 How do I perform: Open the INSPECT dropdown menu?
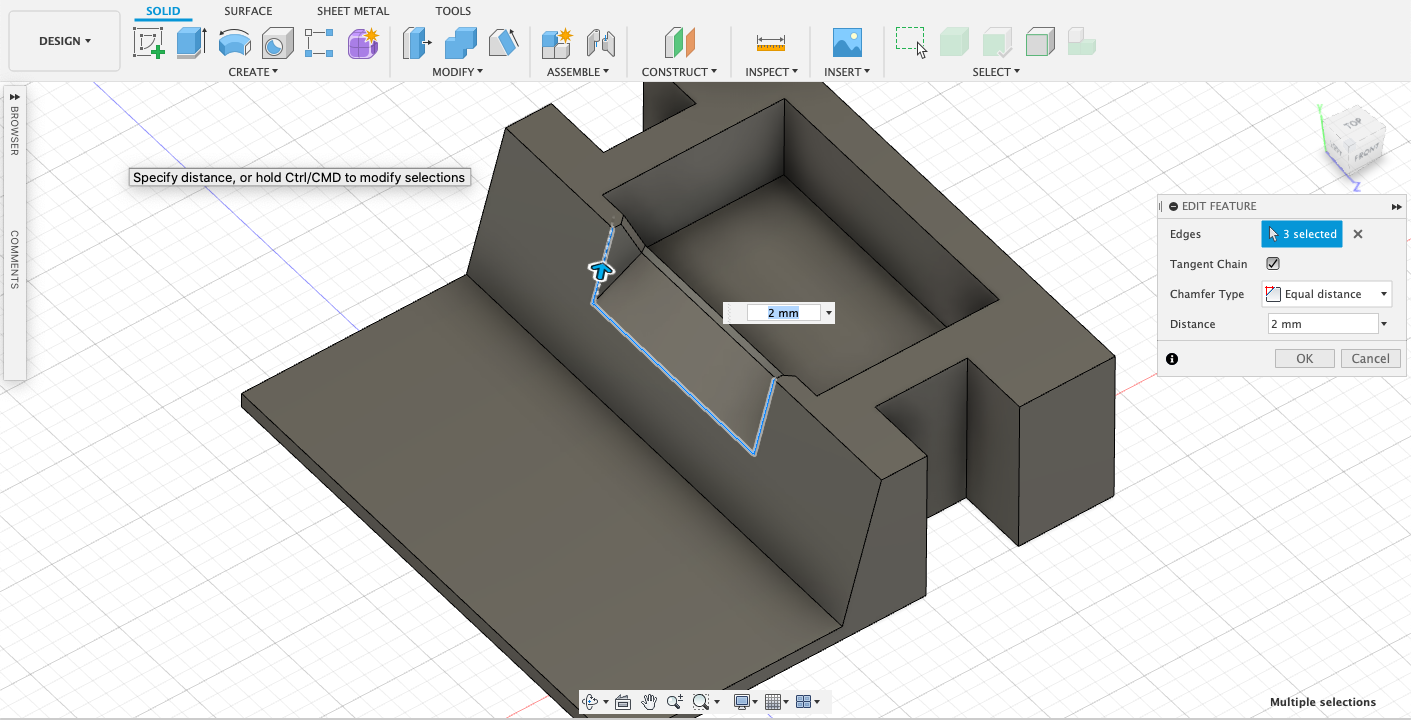coord(772,72)
